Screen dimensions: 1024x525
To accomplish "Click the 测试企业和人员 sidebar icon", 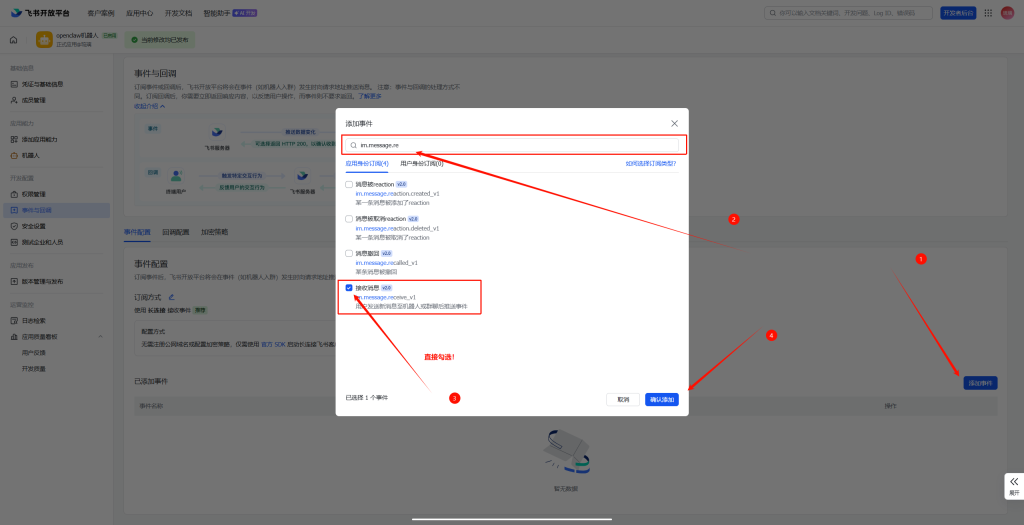I will click(x=14, y=242).
